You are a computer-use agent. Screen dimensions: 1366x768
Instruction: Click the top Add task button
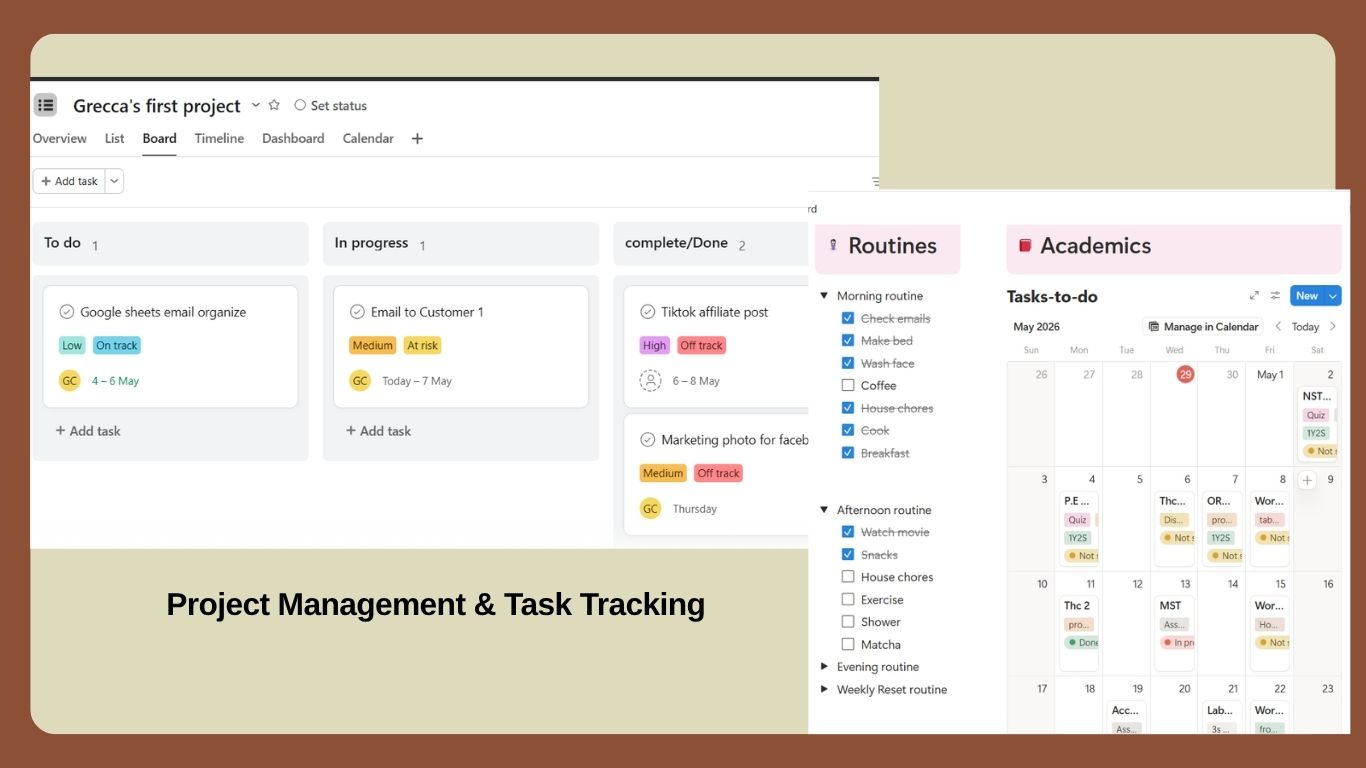[x=69, y=181]
